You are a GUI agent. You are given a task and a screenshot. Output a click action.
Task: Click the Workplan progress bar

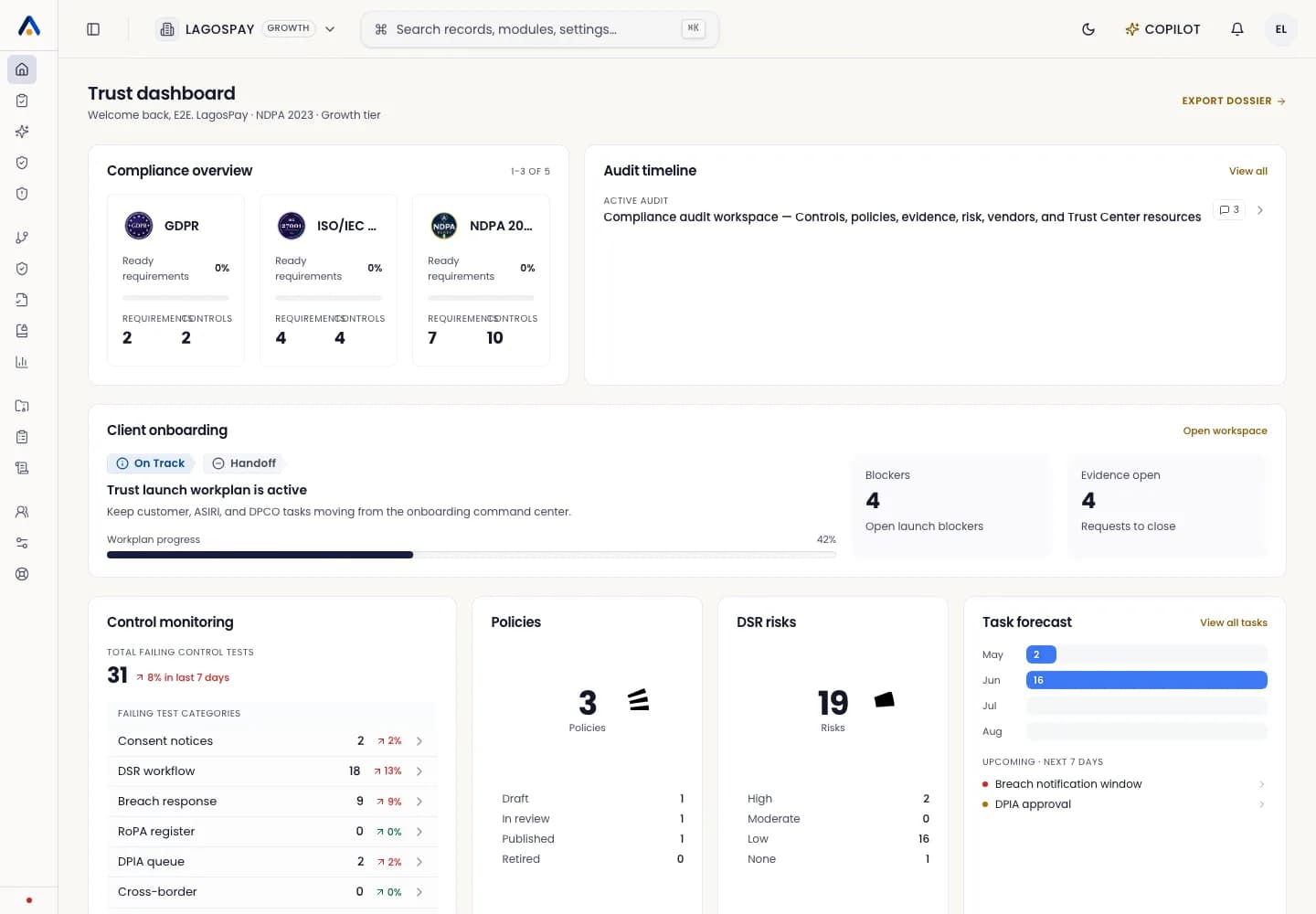click(x=472, y=555)
